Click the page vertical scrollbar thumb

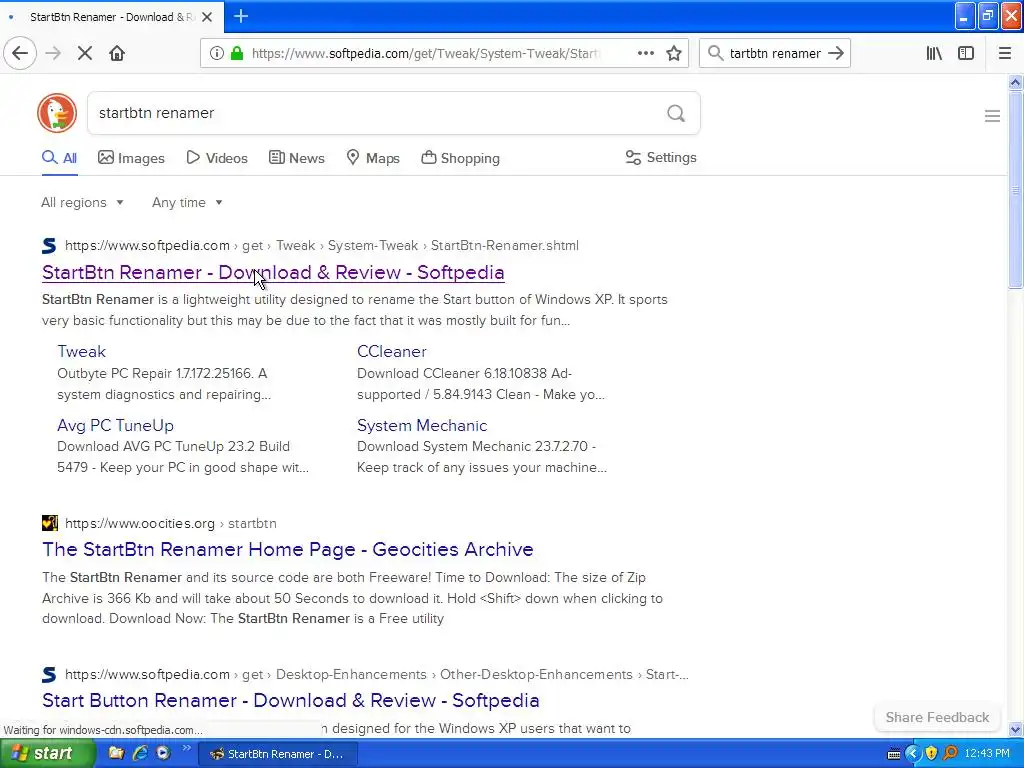1015,189
